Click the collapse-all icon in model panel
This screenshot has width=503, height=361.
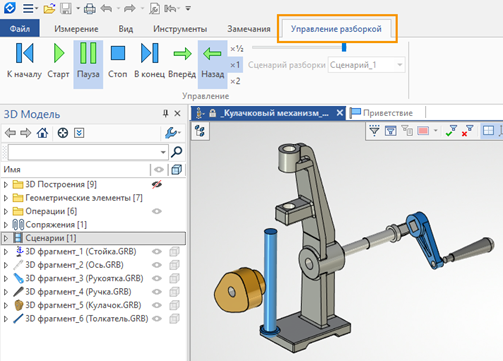[x=79, y=133]
